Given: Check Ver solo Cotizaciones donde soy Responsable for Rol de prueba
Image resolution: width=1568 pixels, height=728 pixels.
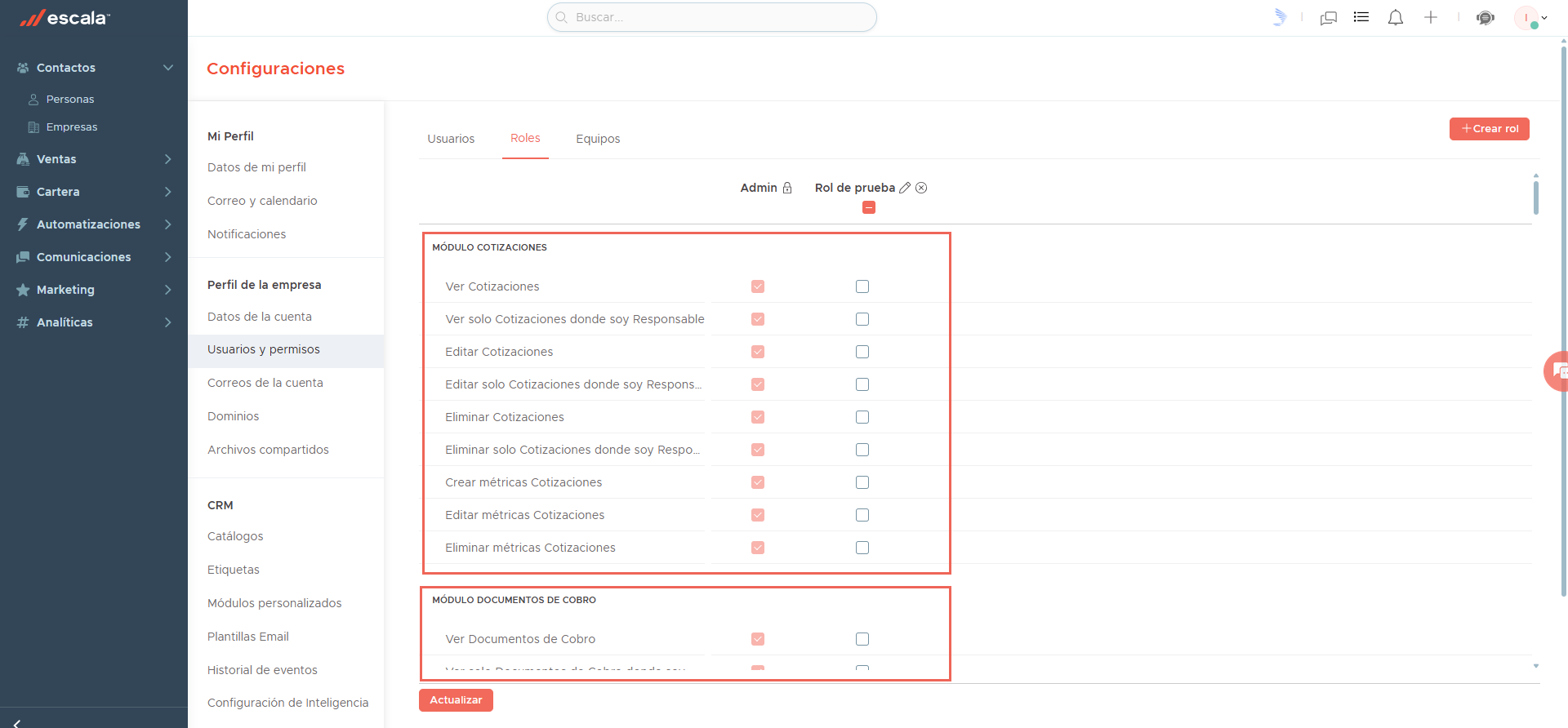Looking at the screenshot, I should click(x=862, y=319).
